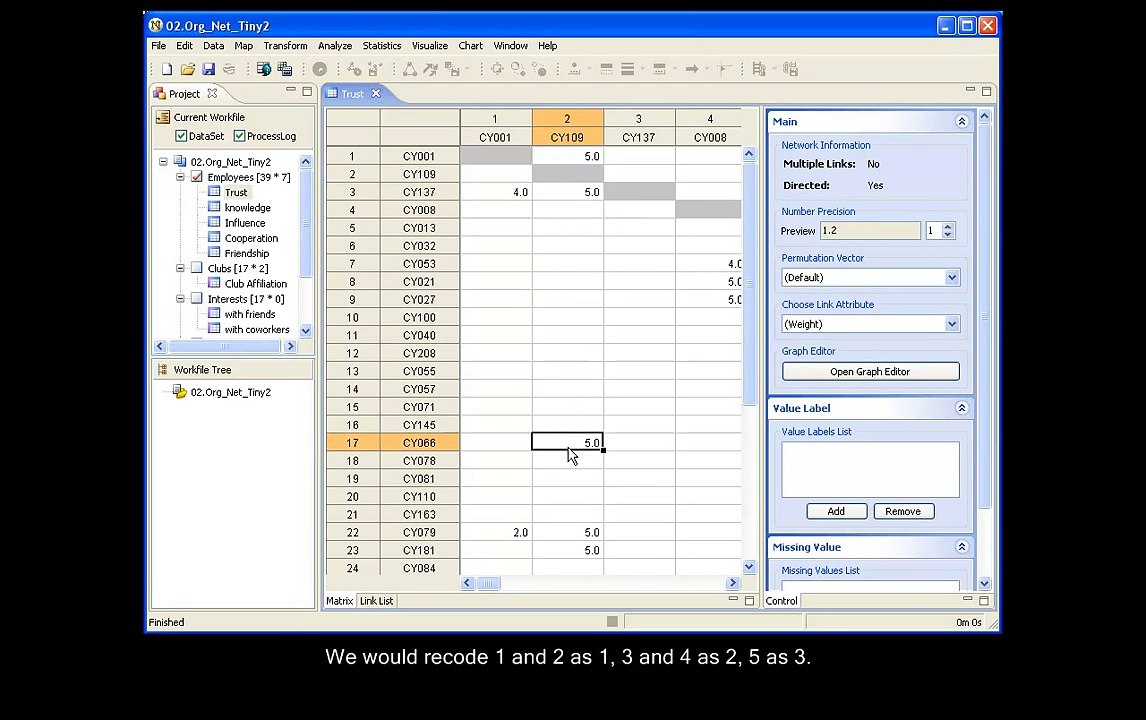Viewport: 1146px width, 720px height.
Task: Collapse the Value Label section
Action: point(962,408)
